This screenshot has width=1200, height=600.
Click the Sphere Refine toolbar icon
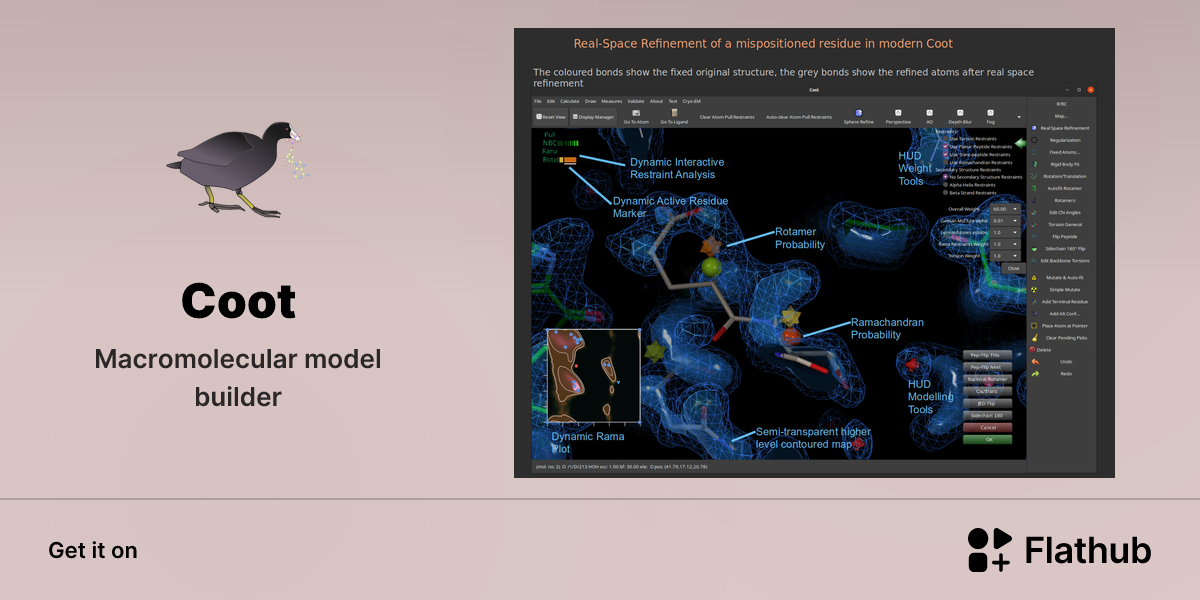858,113
